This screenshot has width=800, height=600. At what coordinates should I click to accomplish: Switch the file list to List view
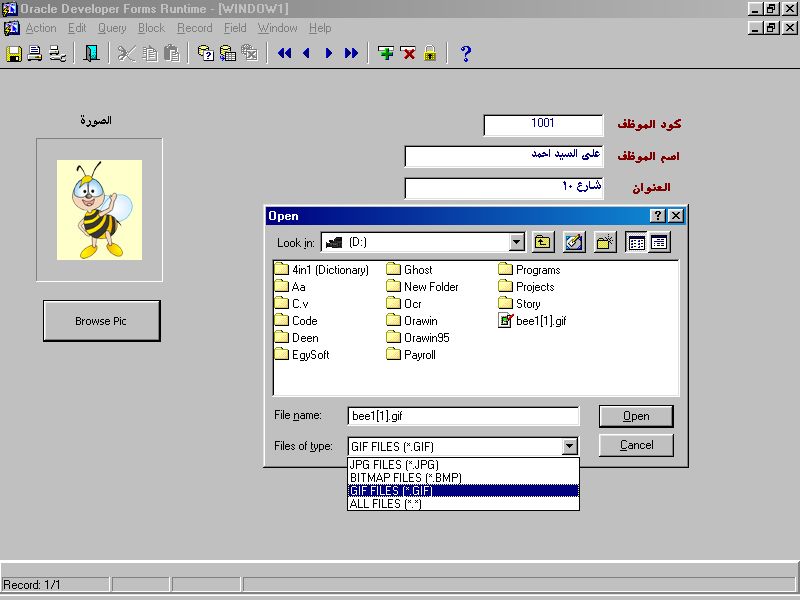(x=636, y=242)
